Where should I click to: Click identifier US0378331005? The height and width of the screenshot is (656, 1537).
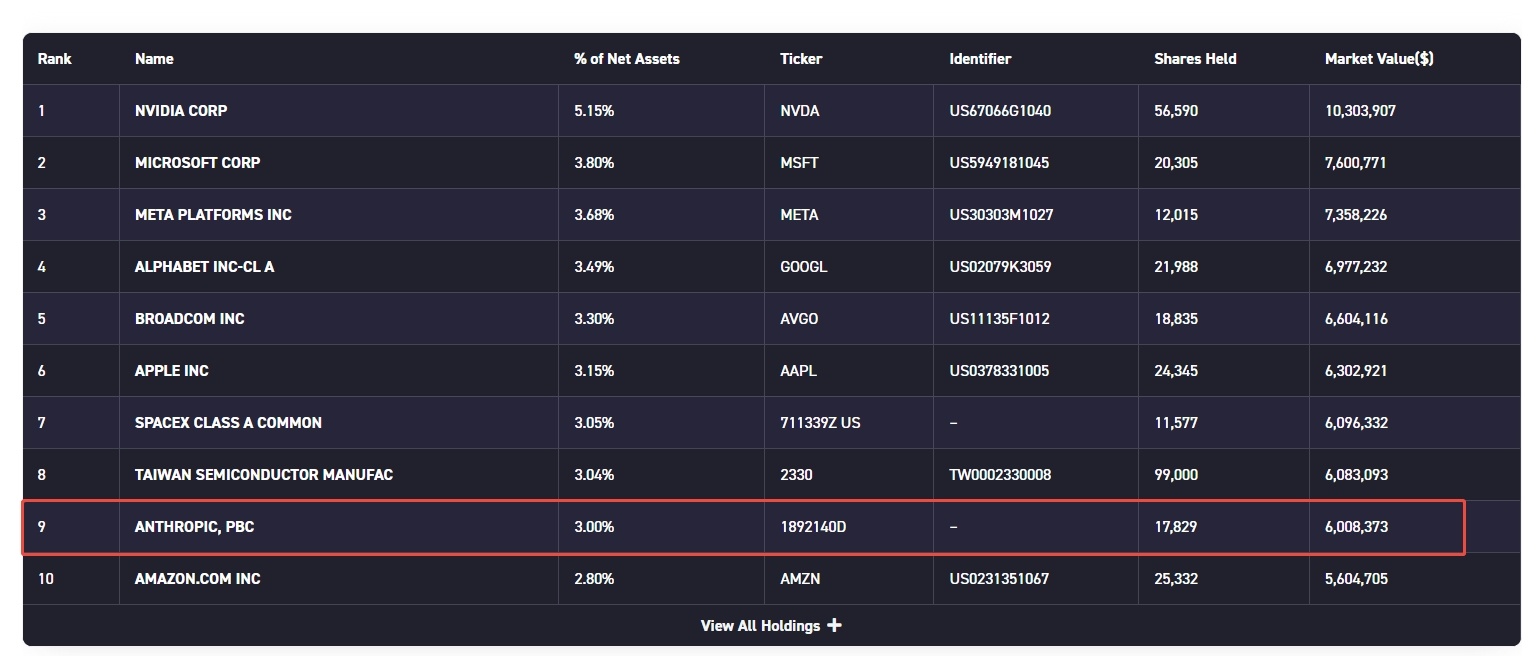[999, 371]
